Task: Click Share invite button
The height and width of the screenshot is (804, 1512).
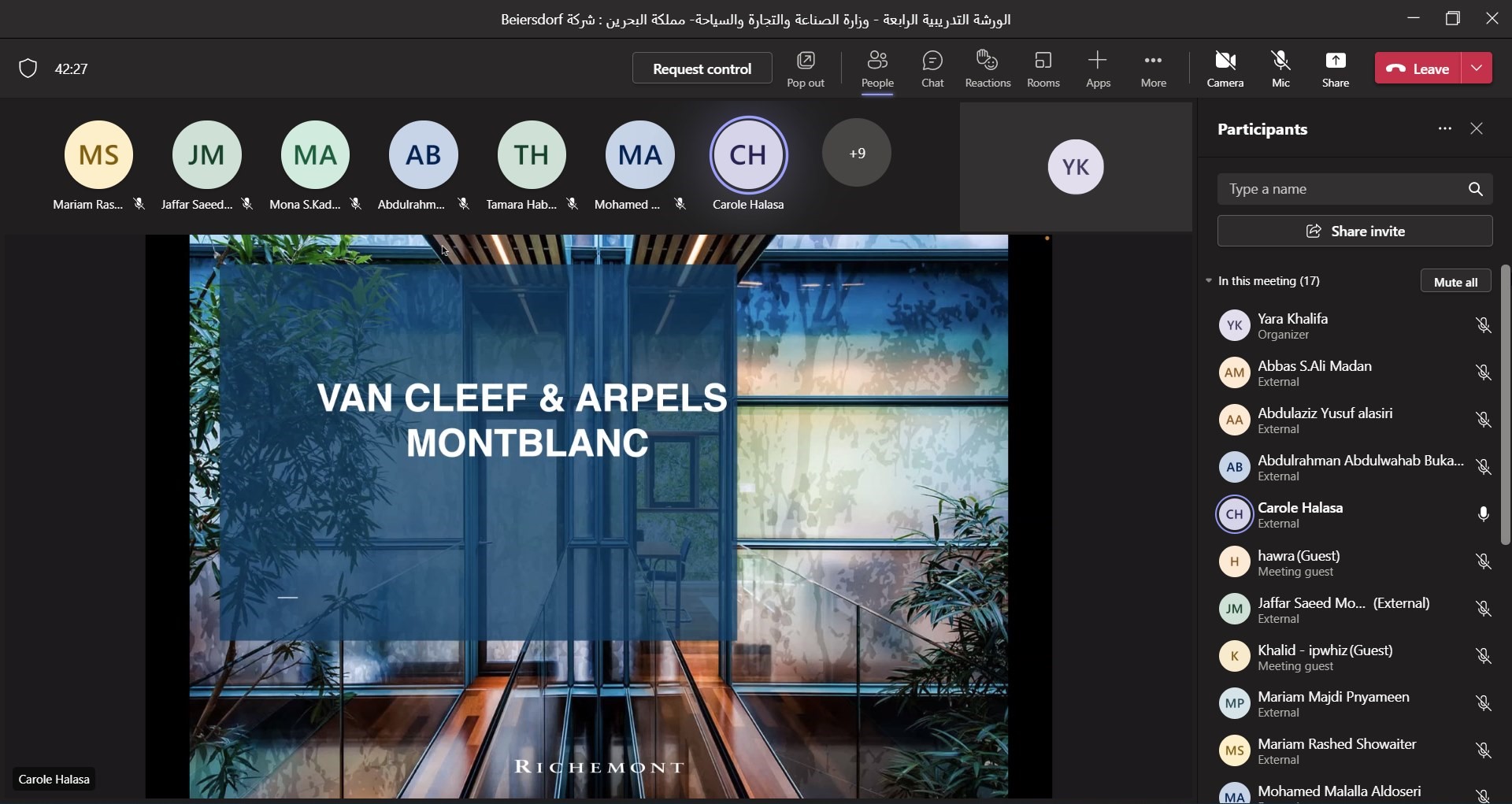Action: tap(1354, 232)
